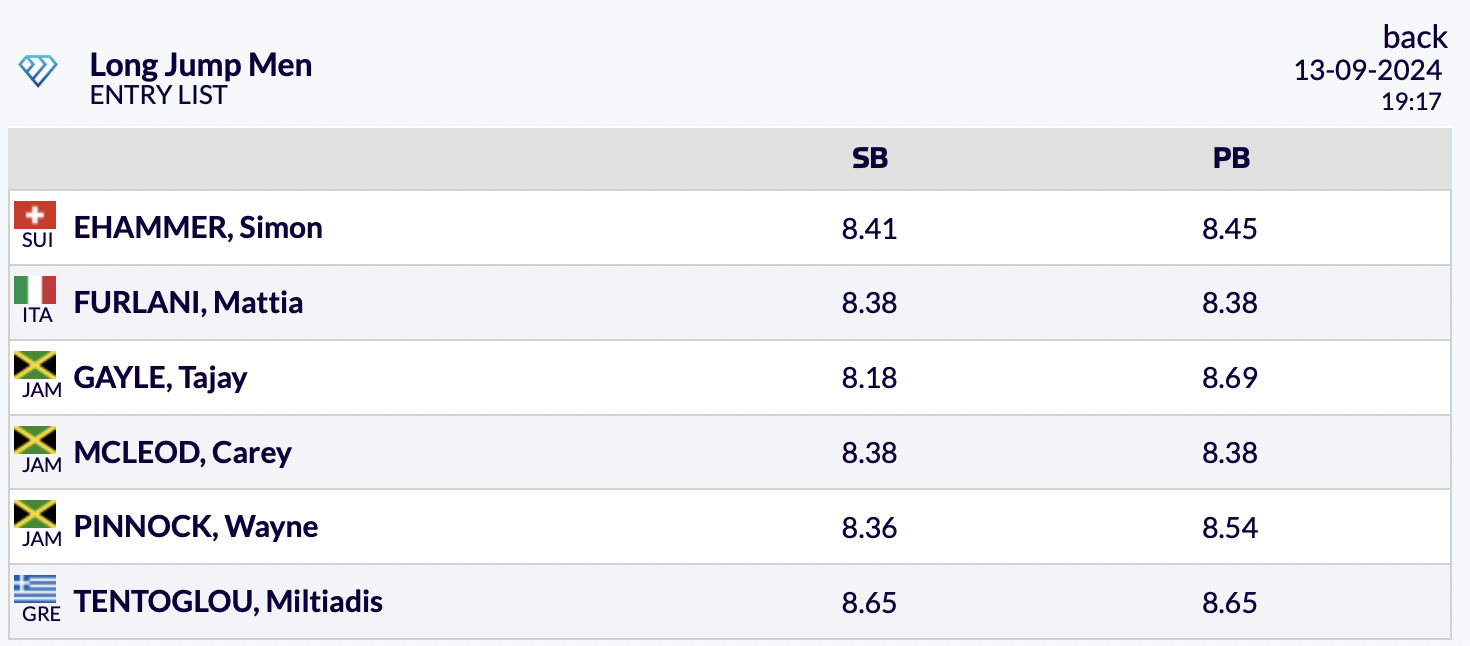Open MCLEOD, Carey's profile name
1470x646 pixels.
click(182, 453)
